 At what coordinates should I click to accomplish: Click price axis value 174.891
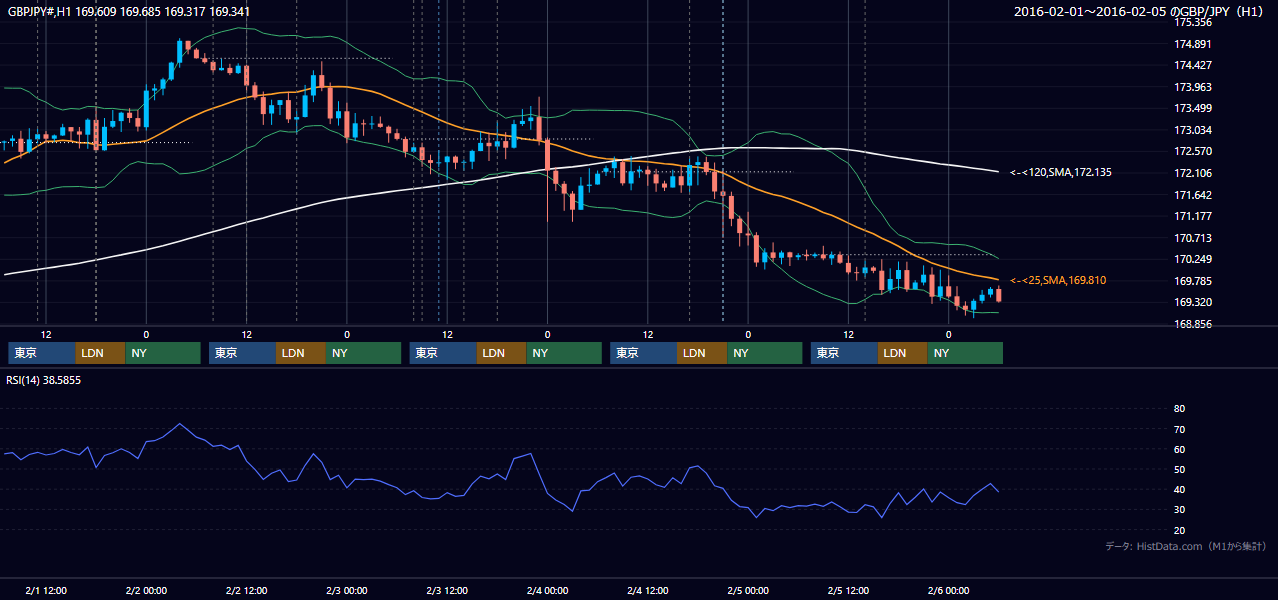1193,44
